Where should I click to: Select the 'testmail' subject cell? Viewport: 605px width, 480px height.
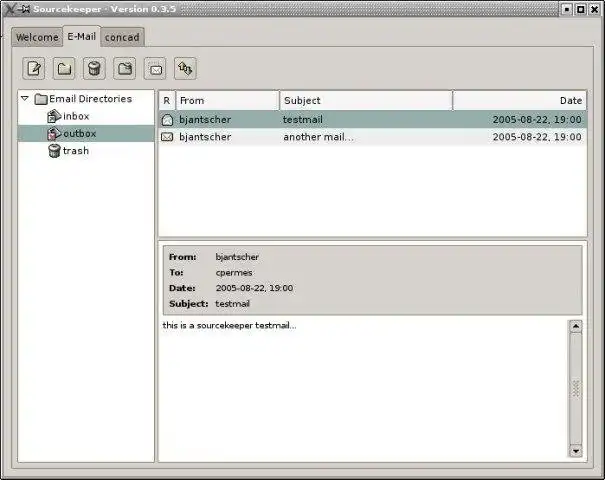(x=303, y=120)
